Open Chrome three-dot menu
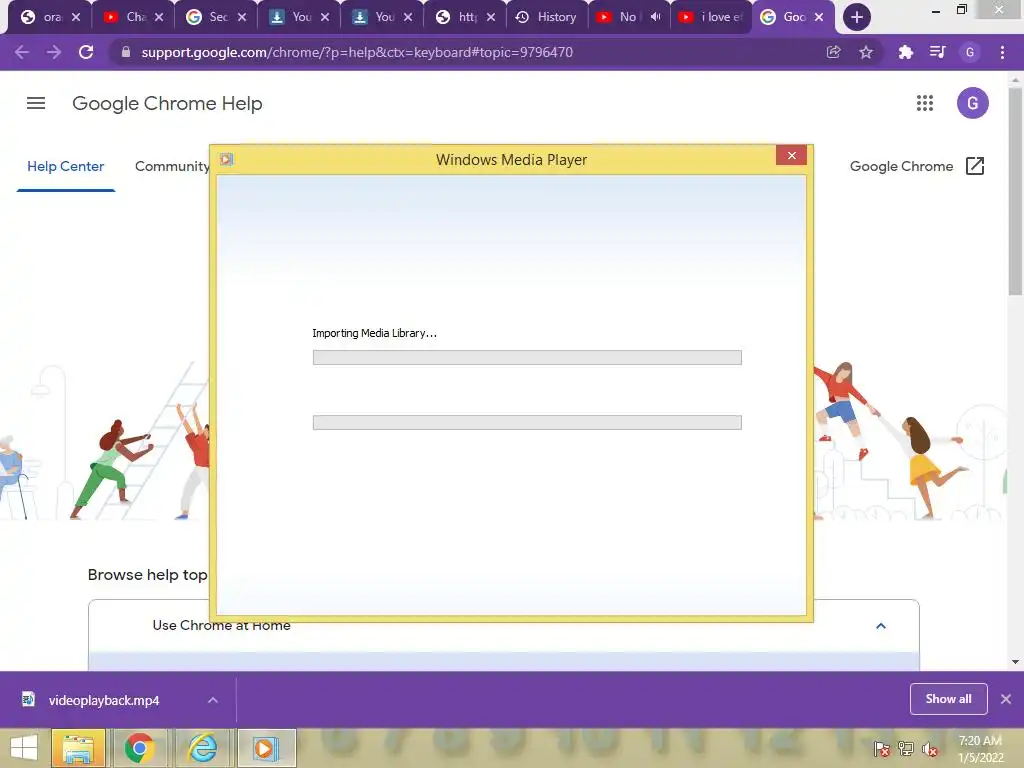 [x=1002, y=52]
